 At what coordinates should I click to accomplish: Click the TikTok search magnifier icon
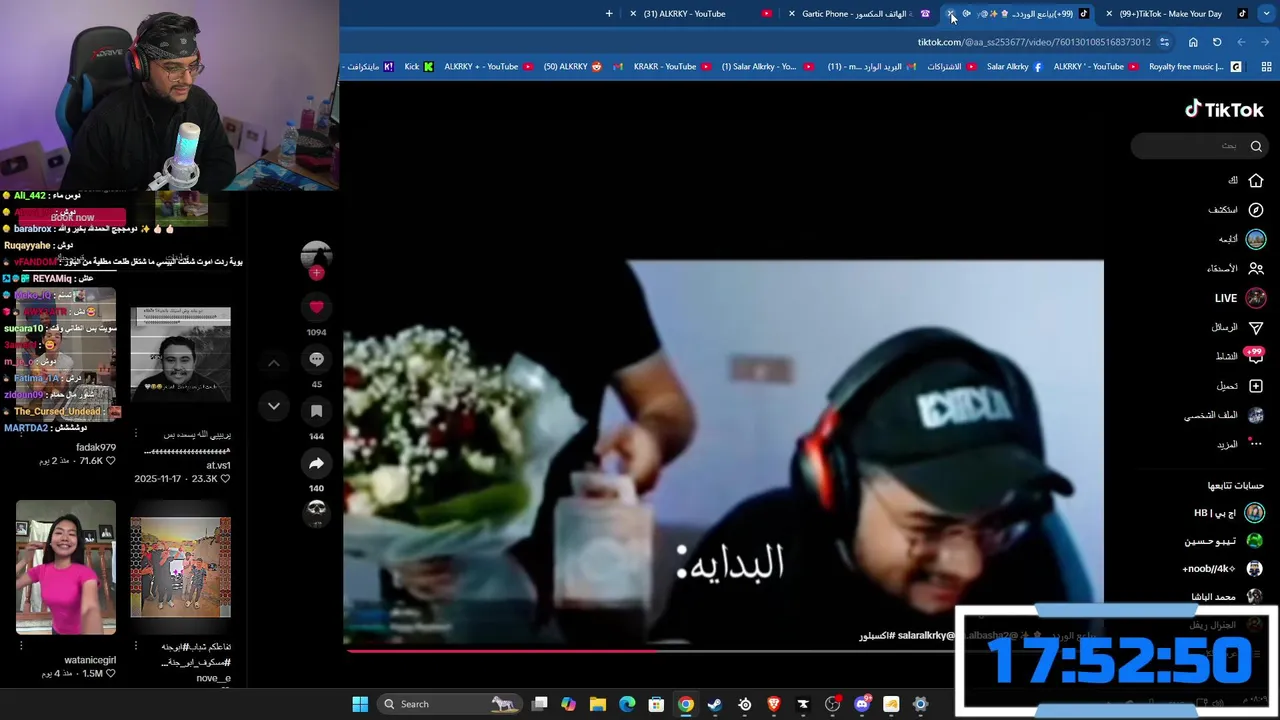pyautogui.click(x=1256, y=146)
